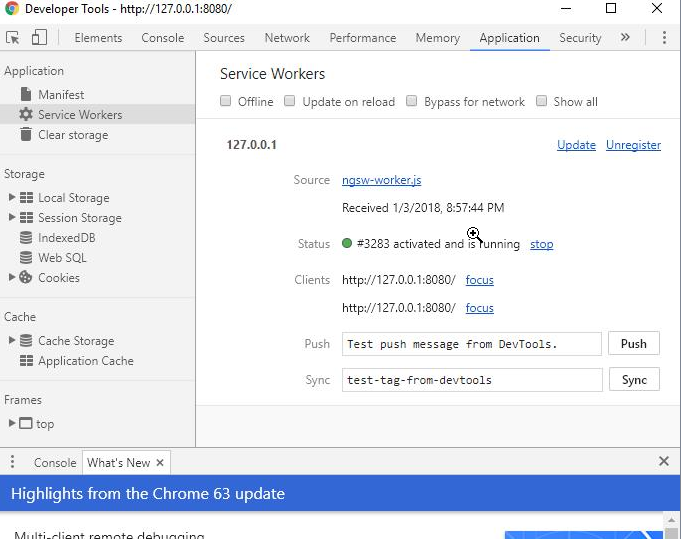Click the push message input field
Image resolution: width=681 pixels, height=539 pixels.
coord(472,344)
